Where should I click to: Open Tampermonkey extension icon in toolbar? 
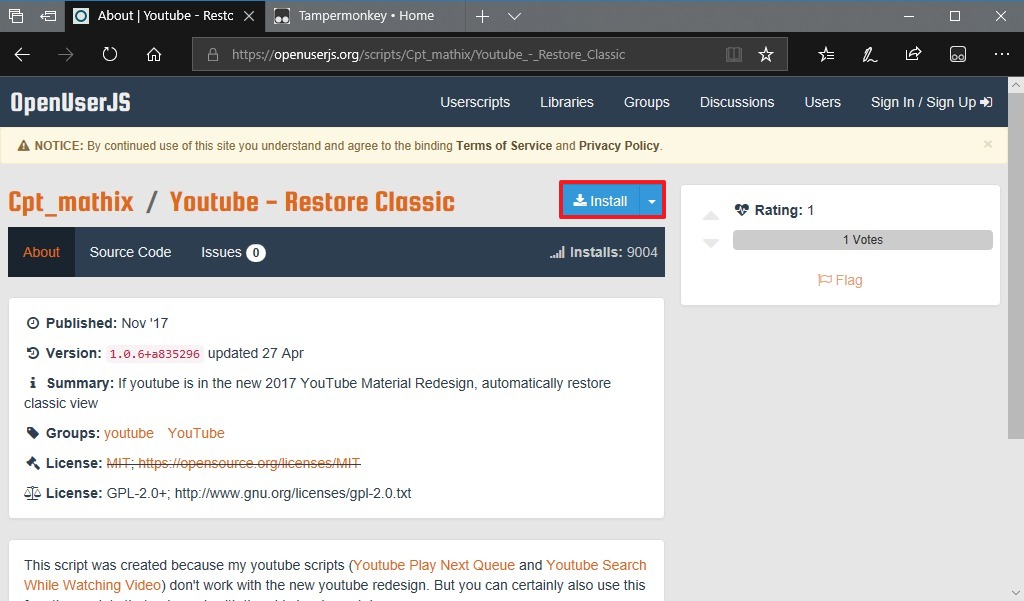(x=957, y=55)
